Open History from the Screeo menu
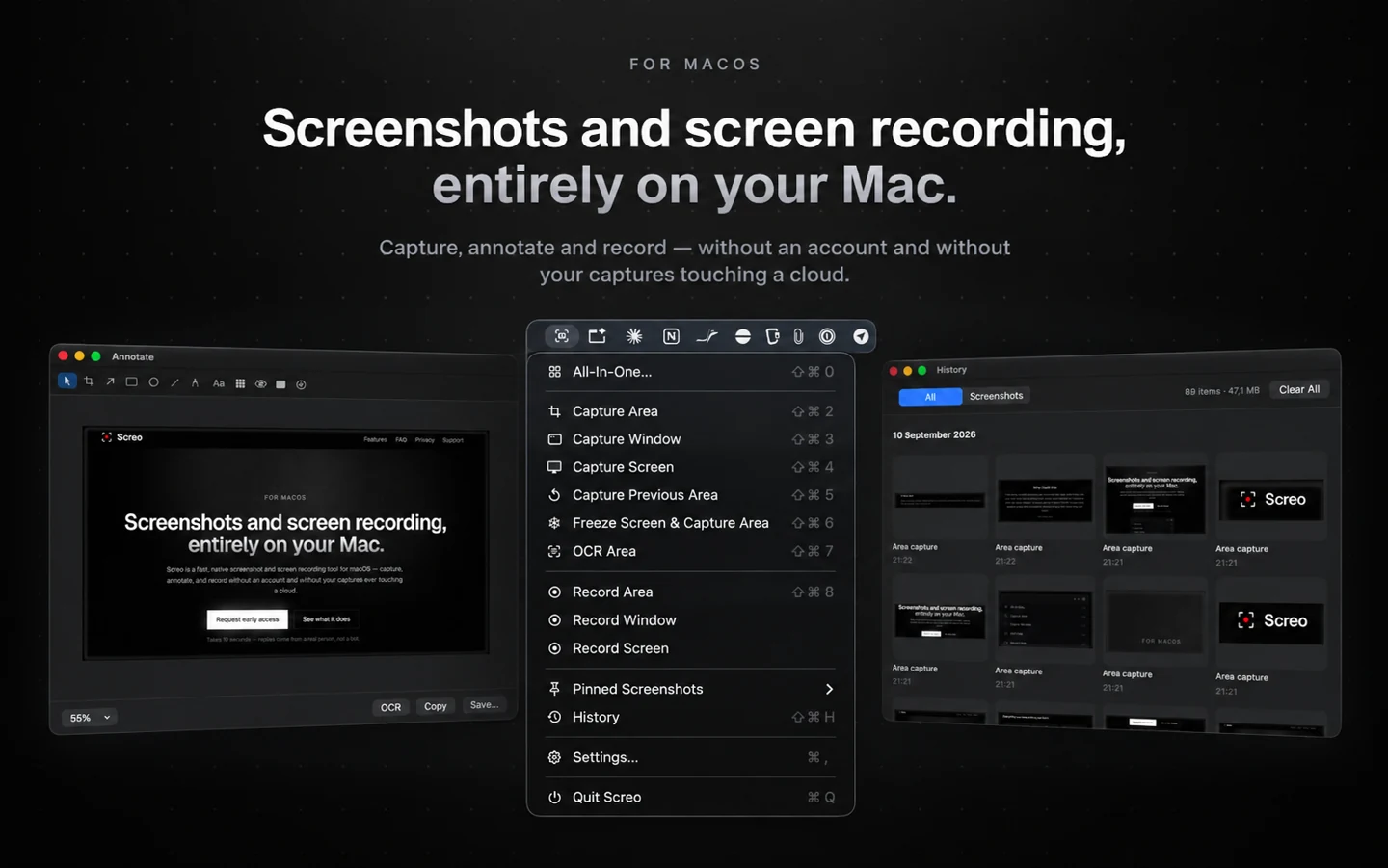1388x868 pixels. point(690,717)
